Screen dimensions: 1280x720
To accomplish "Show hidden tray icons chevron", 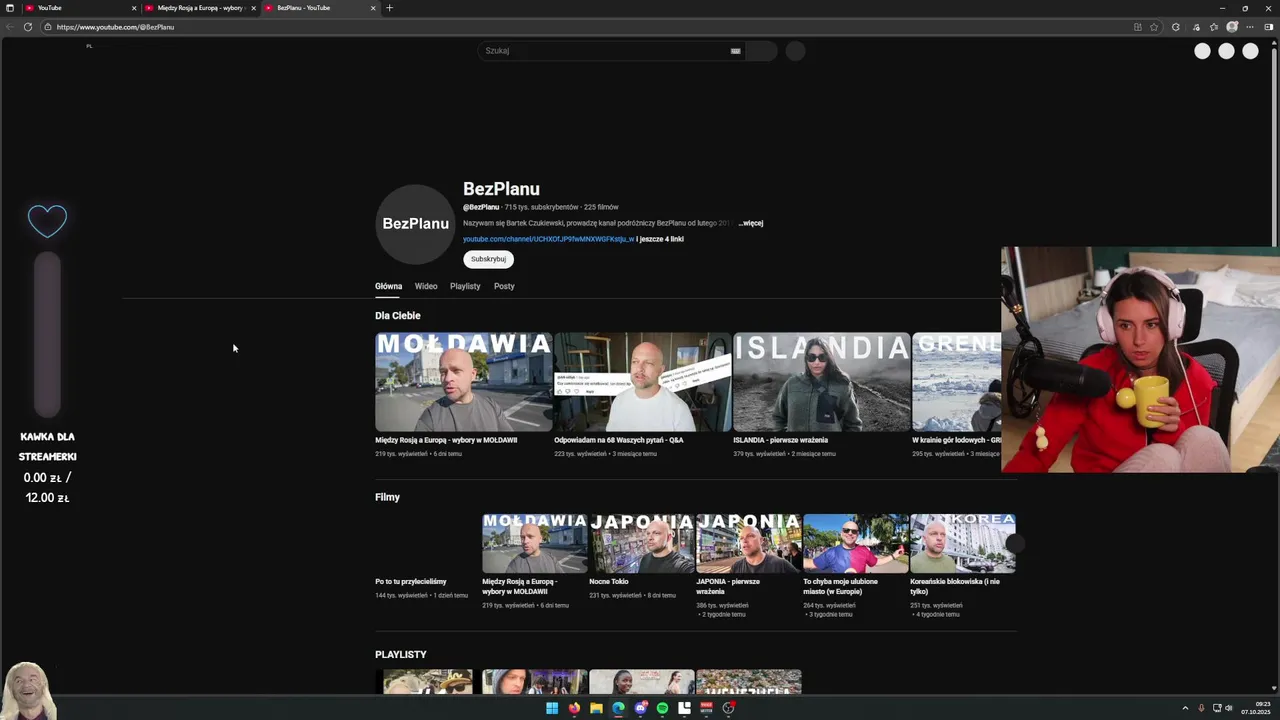I will 1185,708.
